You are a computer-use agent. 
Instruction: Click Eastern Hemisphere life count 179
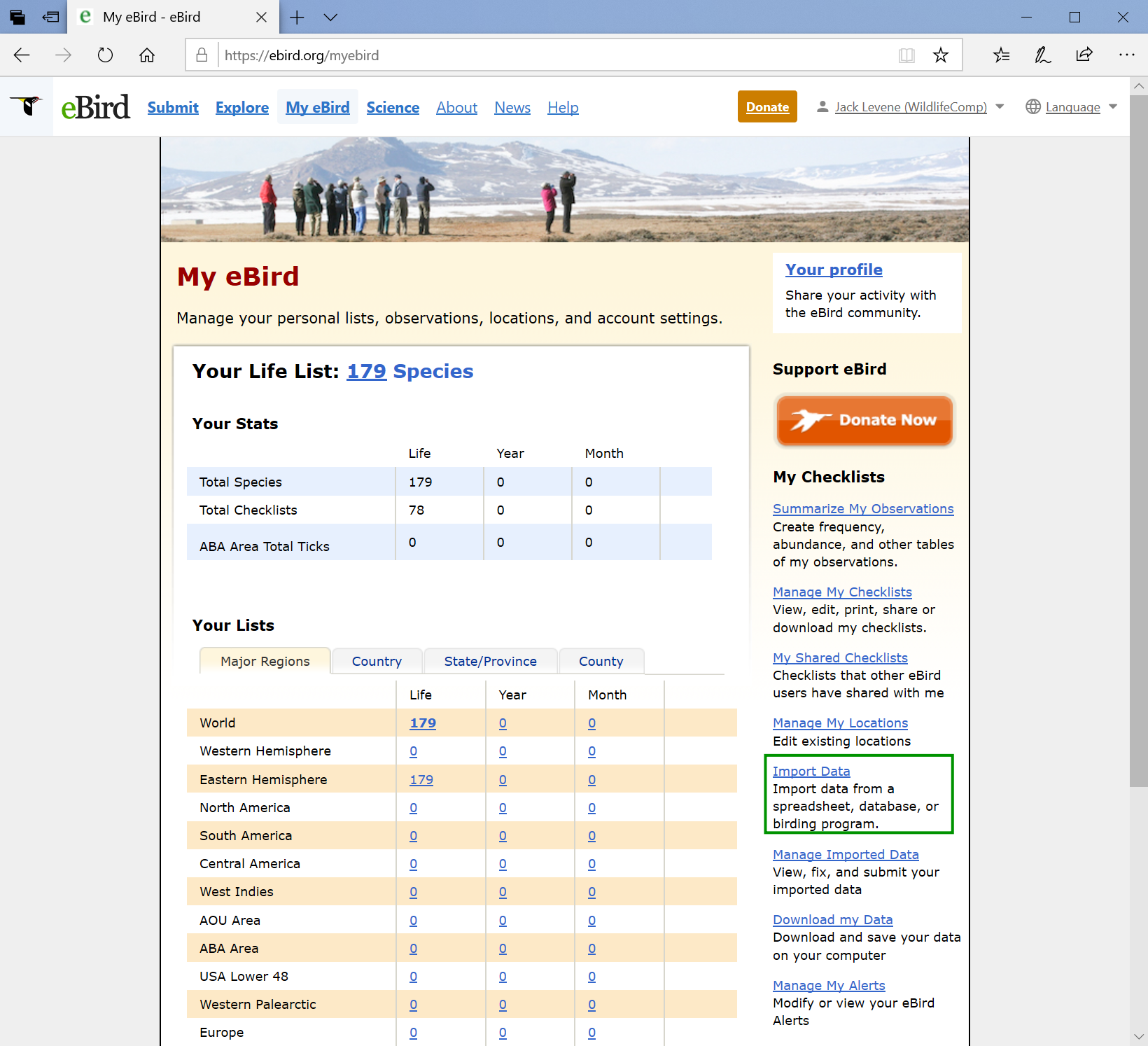pos(421,780)
